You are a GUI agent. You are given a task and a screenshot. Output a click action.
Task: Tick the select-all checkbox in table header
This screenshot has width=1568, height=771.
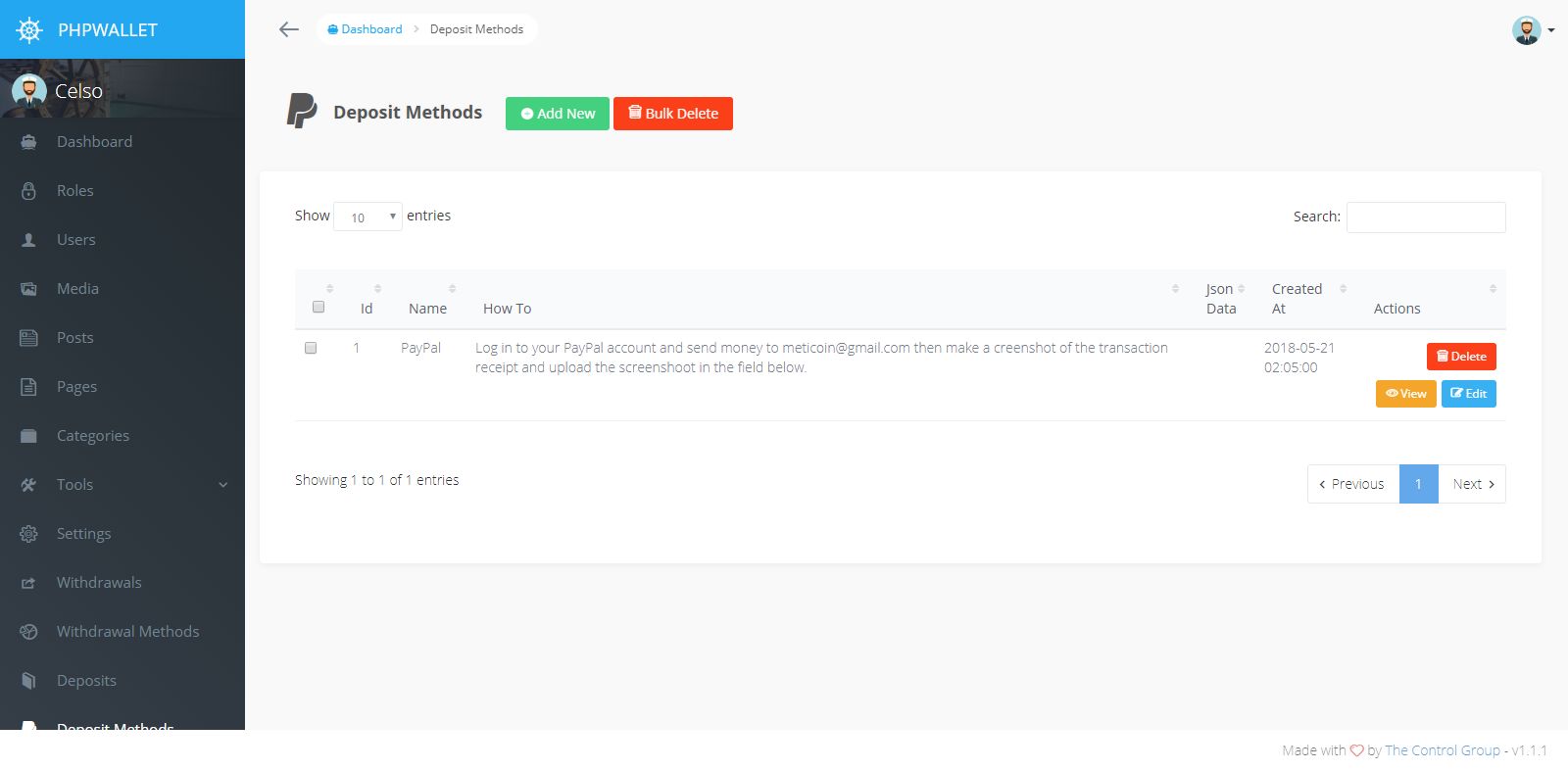click(x=318, y=307)
